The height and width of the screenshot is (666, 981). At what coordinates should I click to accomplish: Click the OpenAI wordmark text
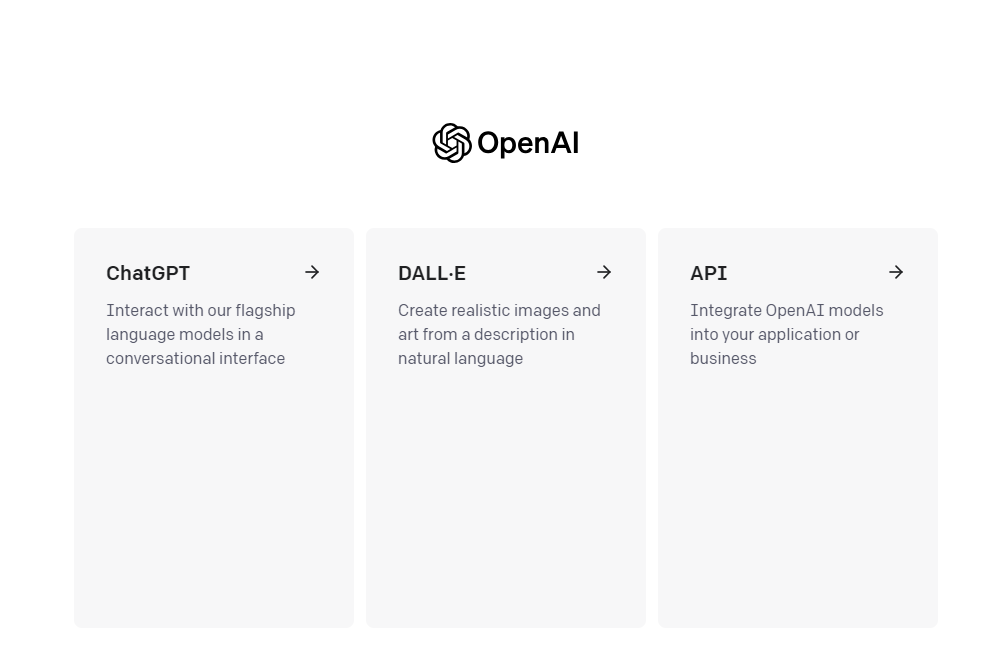coord(528,144)
